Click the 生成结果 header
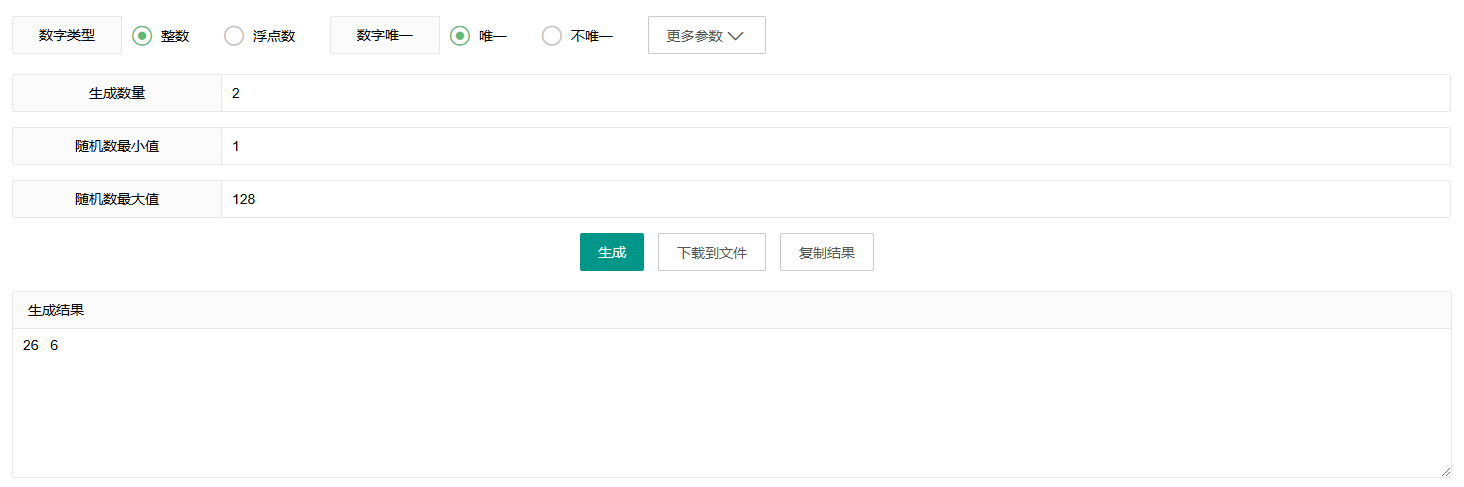The image size is (1464, 487). coord(731,310)
